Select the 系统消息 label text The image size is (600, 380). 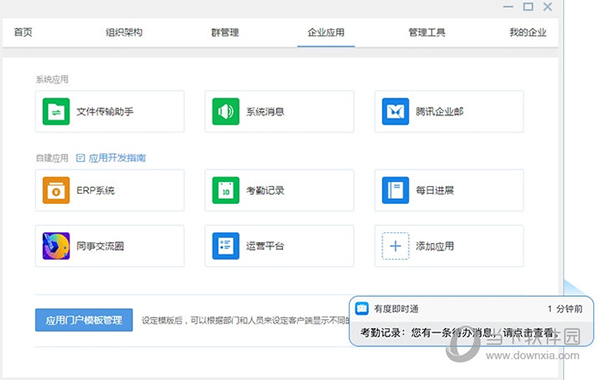coord(265,112)
